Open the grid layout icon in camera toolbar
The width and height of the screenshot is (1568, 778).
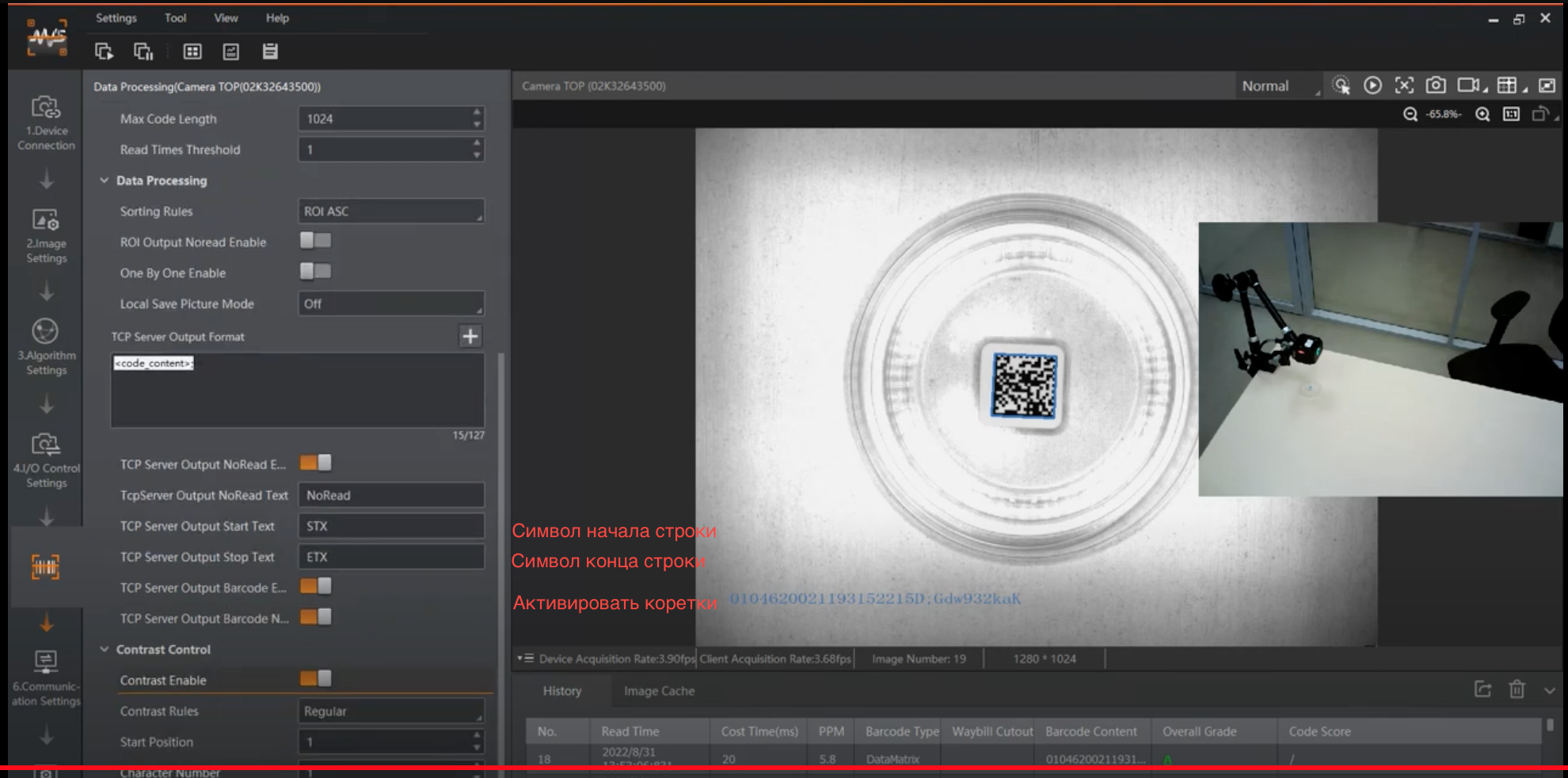click(1509, 86)
